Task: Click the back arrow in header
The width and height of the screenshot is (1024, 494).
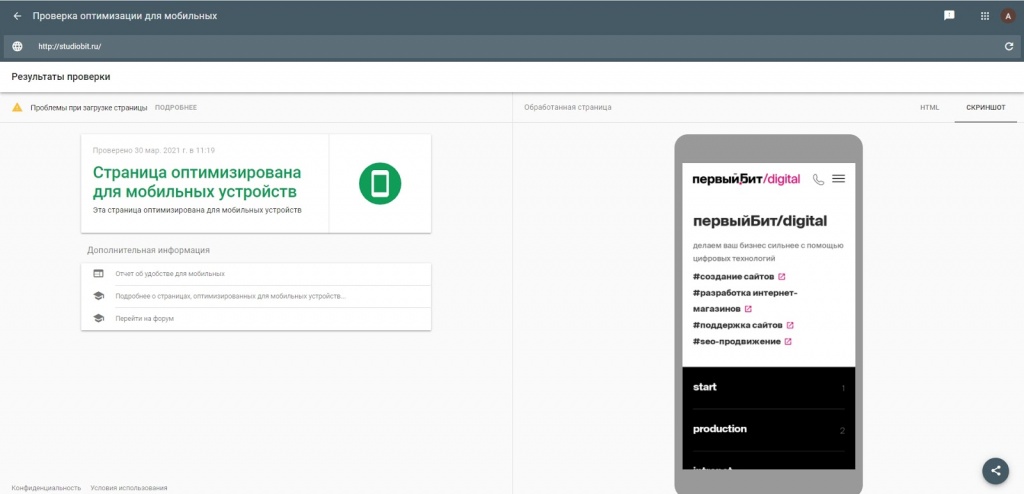Action: [x=17, y=17]
